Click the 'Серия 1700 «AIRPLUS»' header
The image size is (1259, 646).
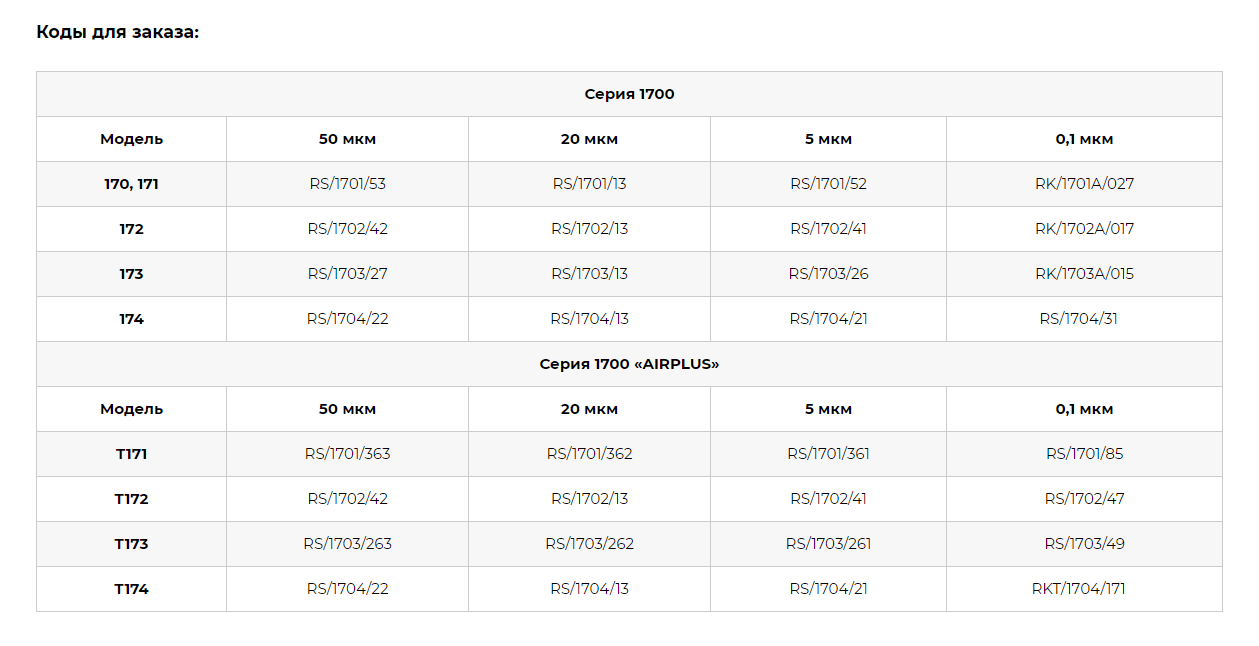[x=629, y=364]
